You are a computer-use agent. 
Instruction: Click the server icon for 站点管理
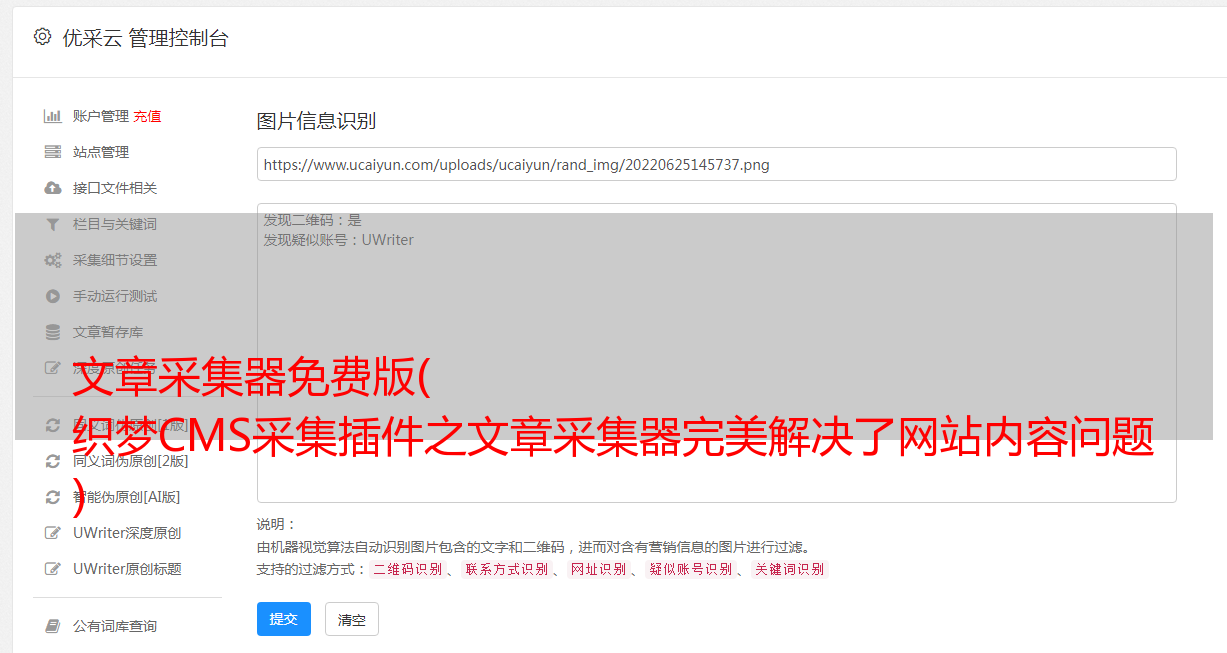(53, 152)
